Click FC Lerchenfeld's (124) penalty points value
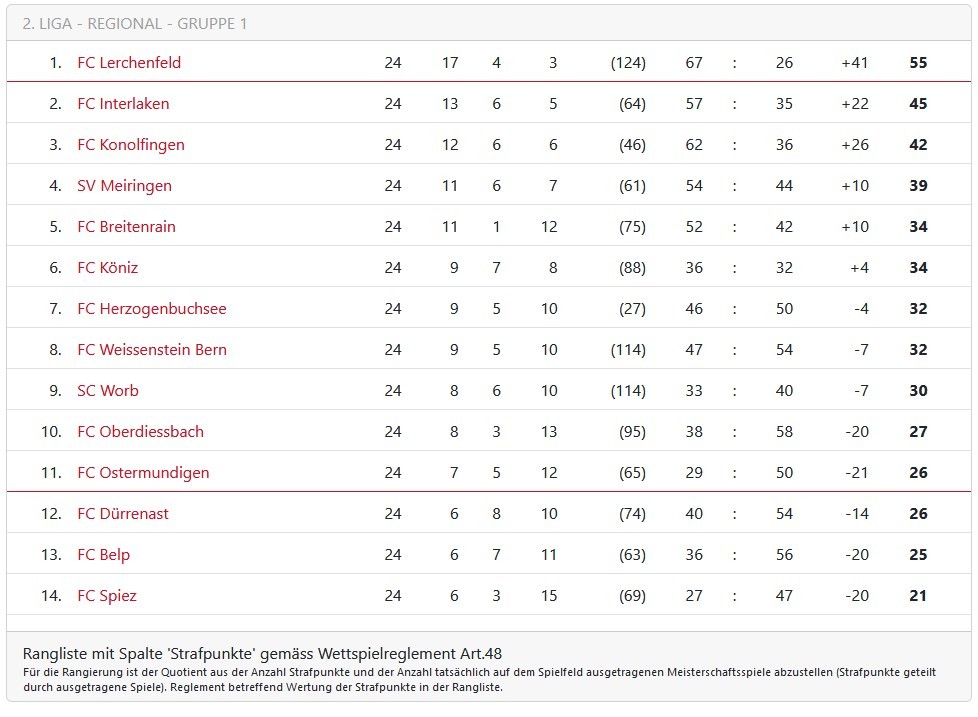This screenshot has height=717, width=978. click(628, 63)
